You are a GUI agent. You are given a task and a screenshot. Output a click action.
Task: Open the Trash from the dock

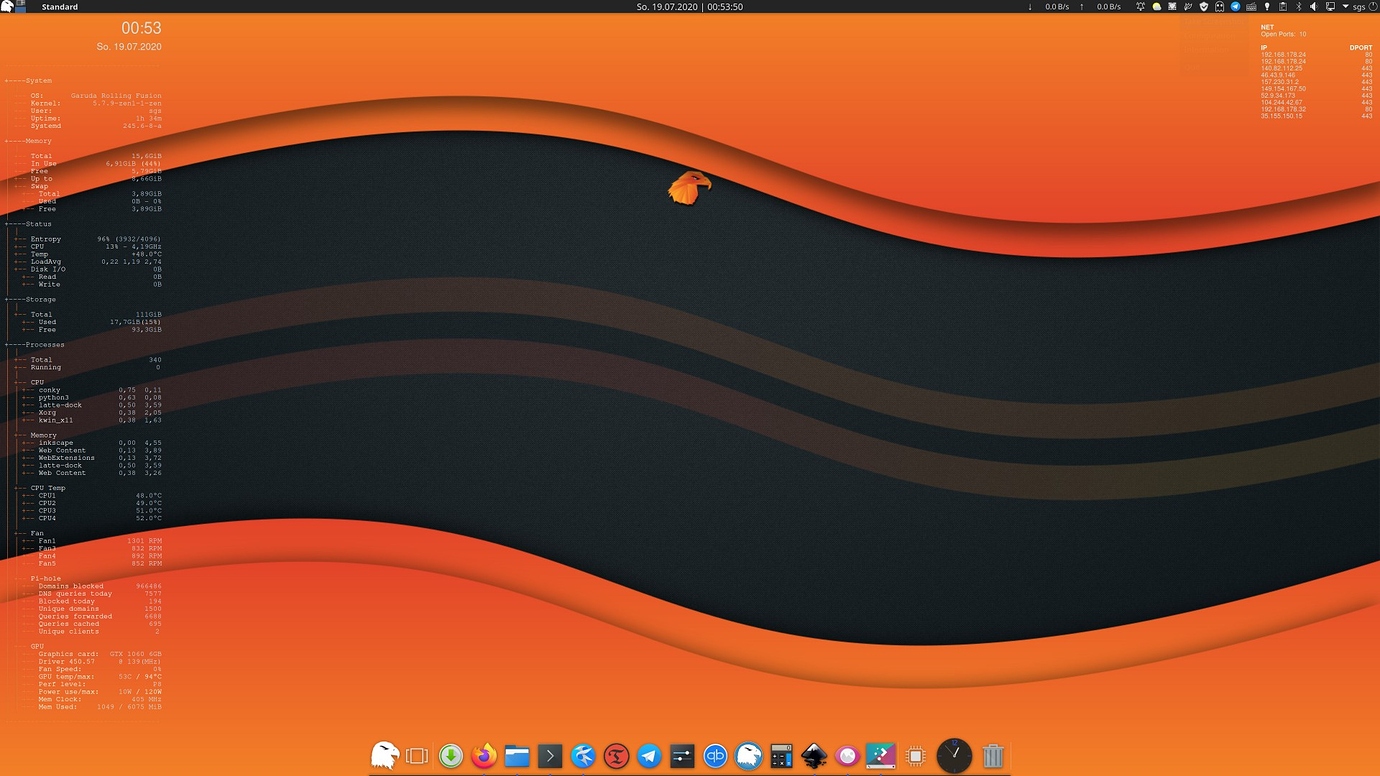pyautogui.click(x=991, y=755)
